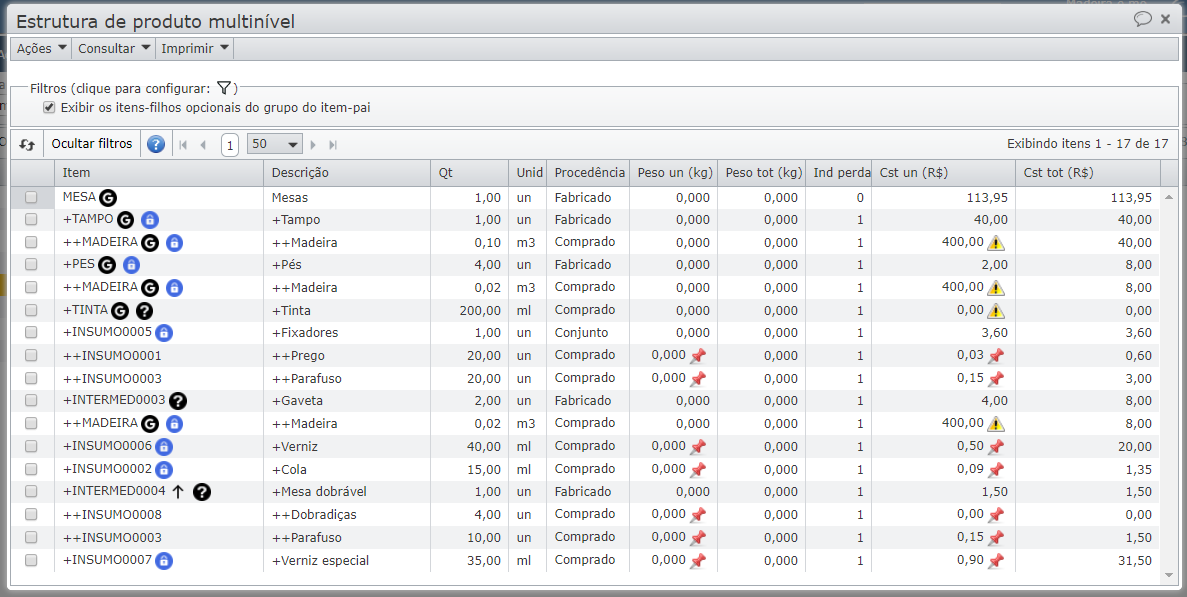Mark the +TINTA row checkbox
Screen dimensions: 1187x597
31,310
